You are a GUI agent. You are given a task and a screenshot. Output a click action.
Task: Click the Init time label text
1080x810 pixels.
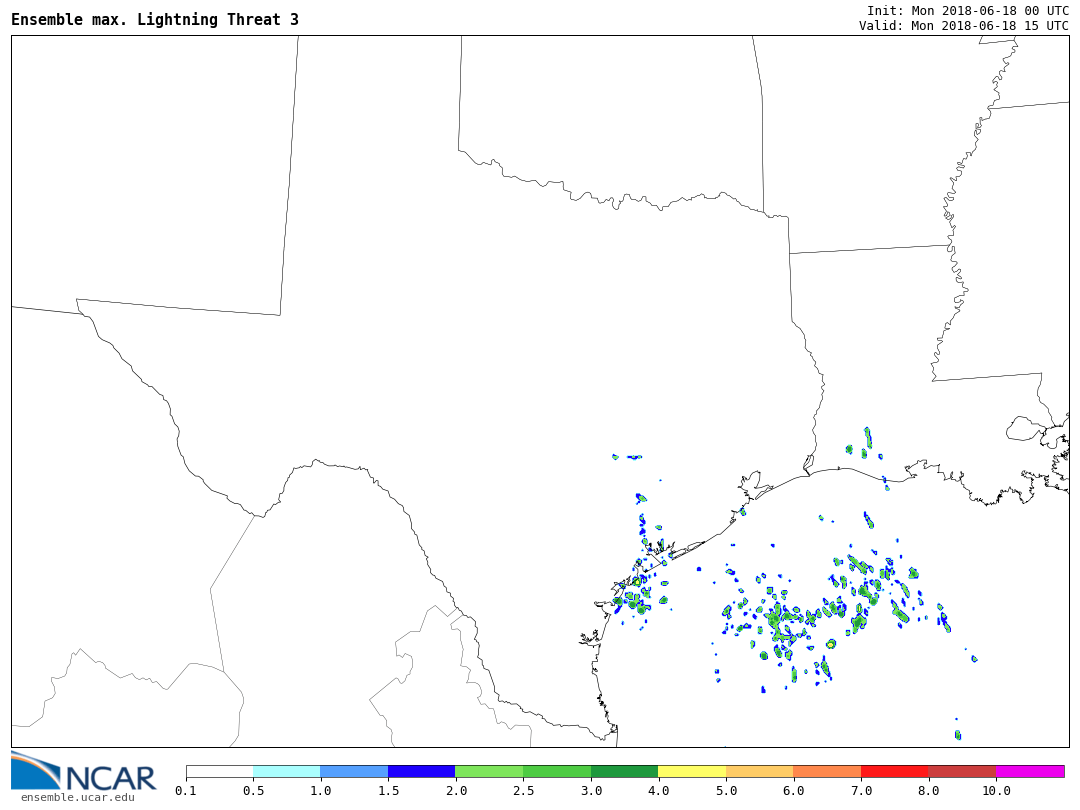[x=967, y=11]
